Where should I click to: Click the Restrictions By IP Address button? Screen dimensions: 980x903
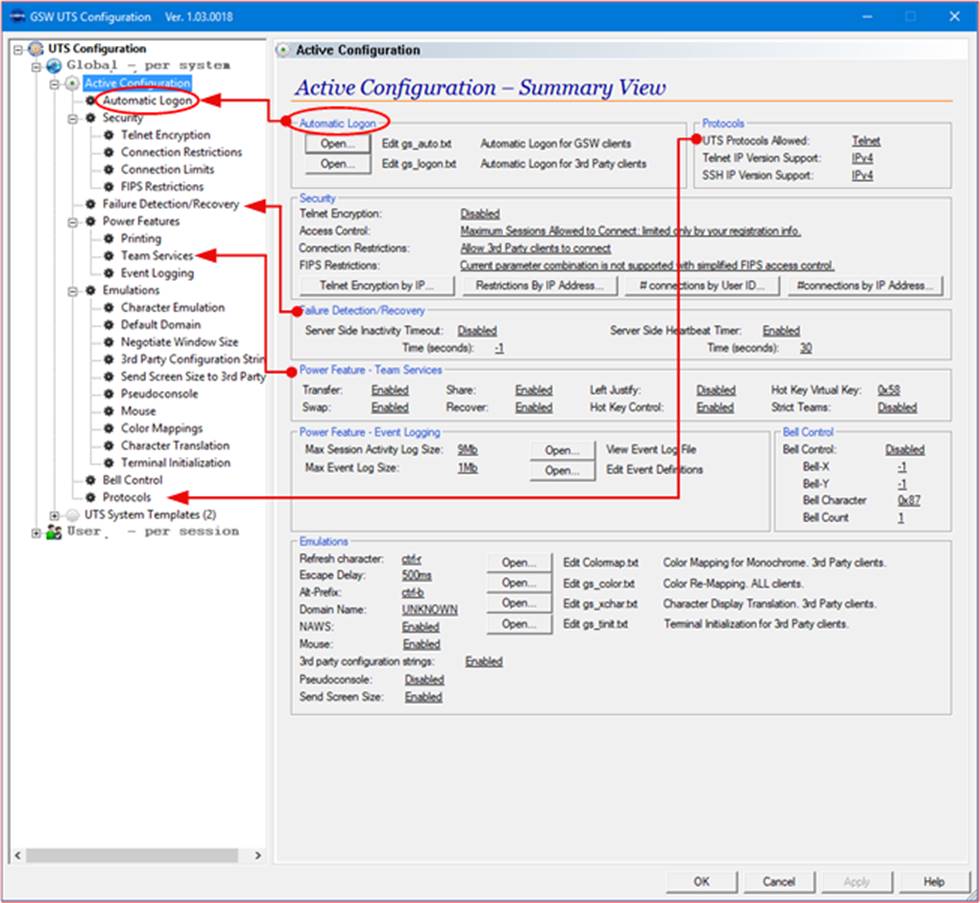[540, 286]
